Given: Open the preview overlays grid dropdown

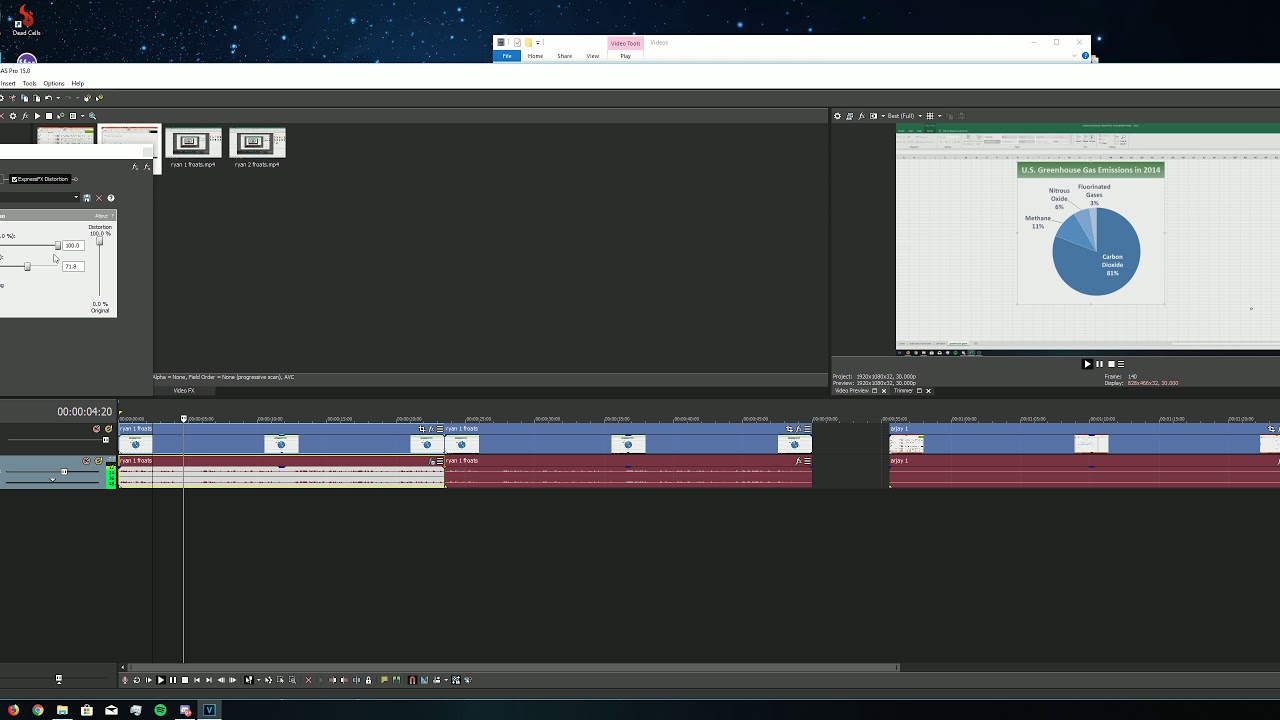Looking at the screenshot, I should 940,116.
